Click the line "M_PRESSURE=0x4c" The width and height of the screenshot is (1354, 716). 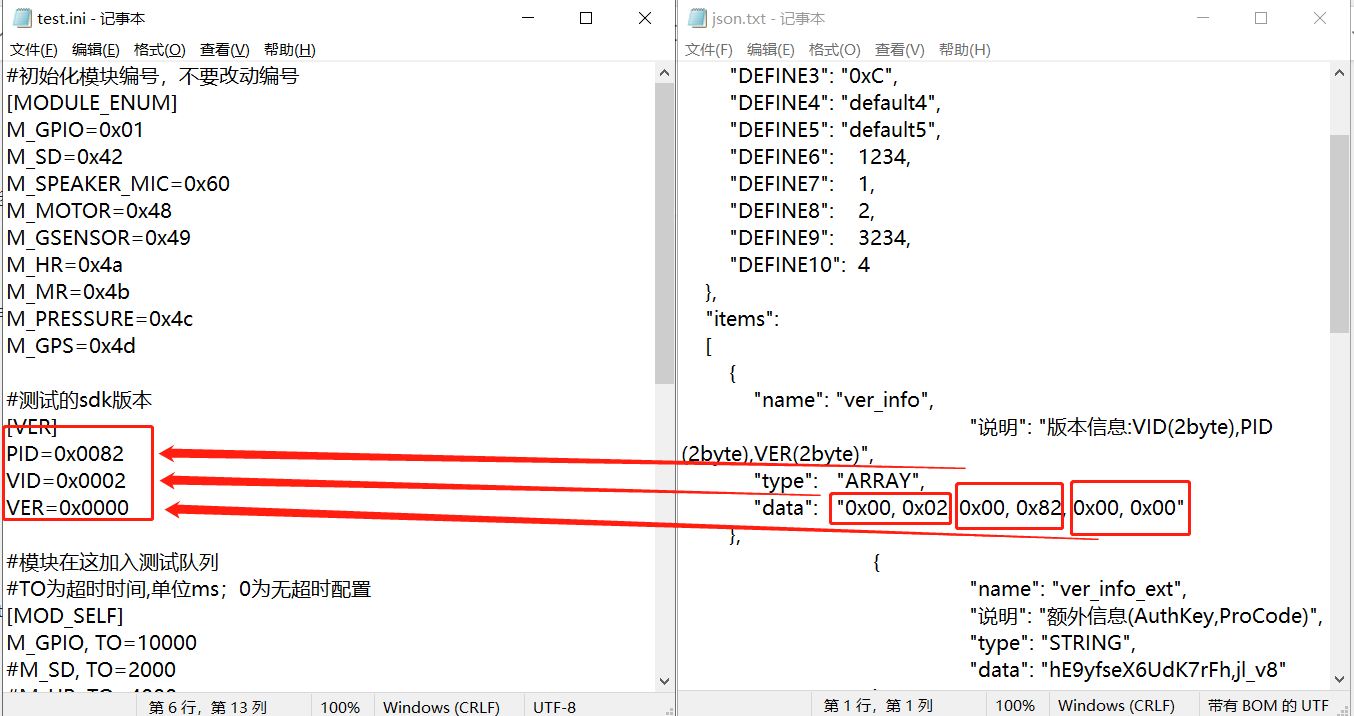tap(100, 319)
